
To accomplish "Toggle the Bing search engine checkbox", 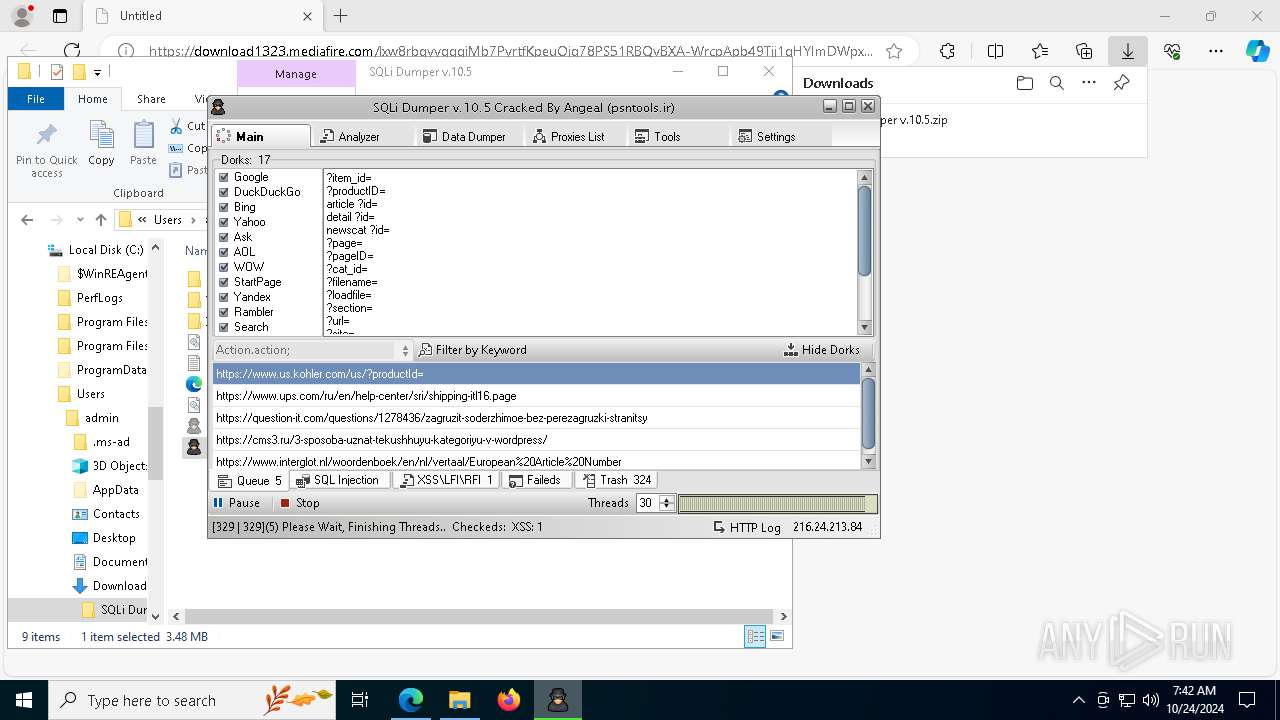I will point(224,207).
